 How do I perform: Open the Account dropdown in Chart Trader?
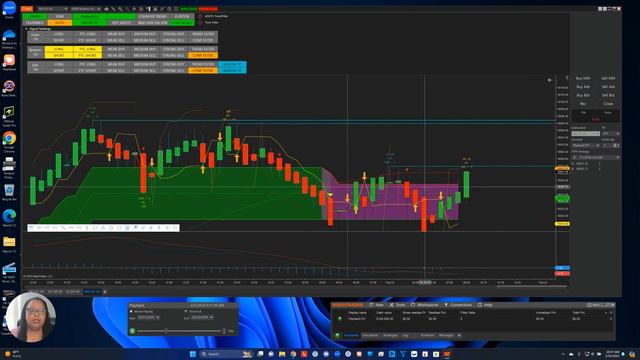pyautogui.click(x=585, y=145)
